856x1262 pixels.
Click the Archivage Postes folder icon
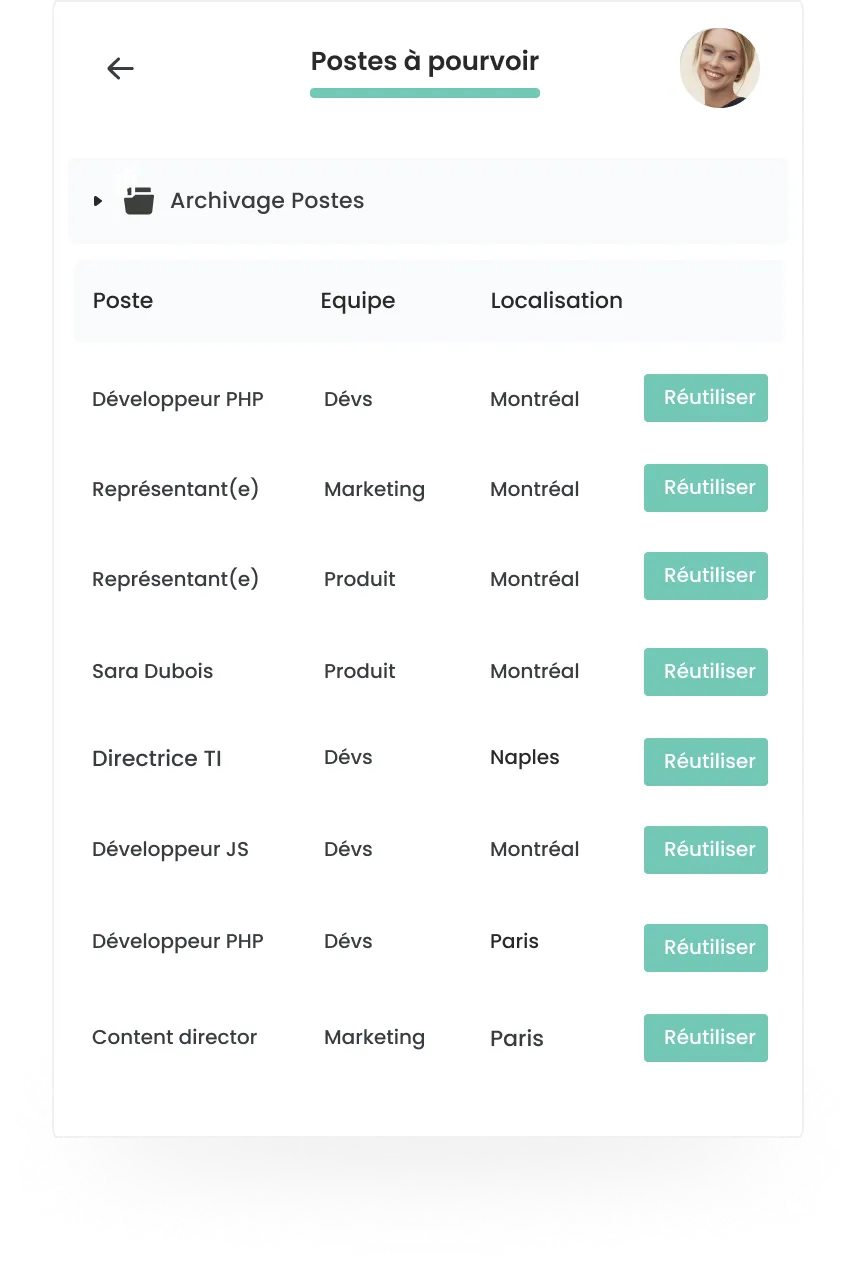(x=138, y=200)
